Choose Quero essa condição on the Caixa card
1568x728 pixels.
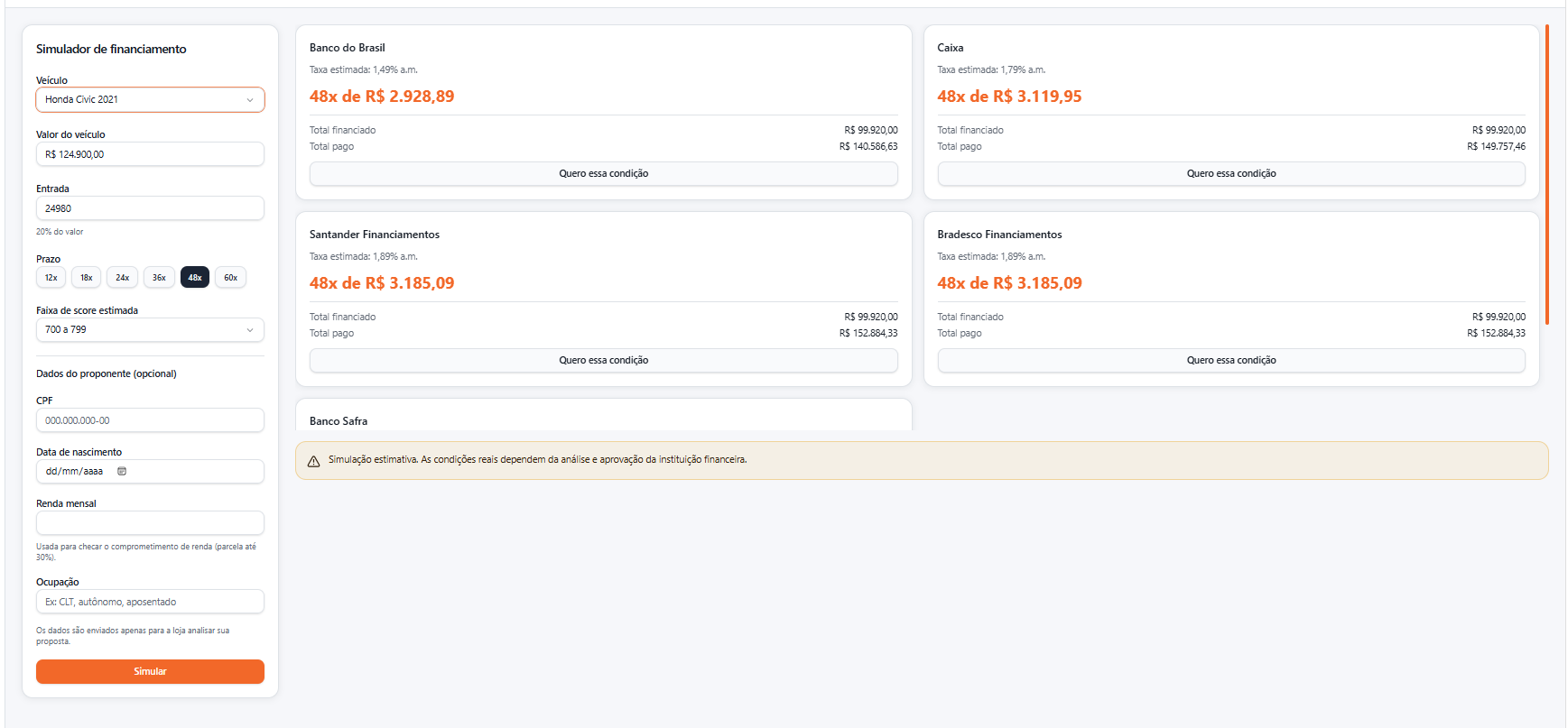click(x=1231, y=173)
